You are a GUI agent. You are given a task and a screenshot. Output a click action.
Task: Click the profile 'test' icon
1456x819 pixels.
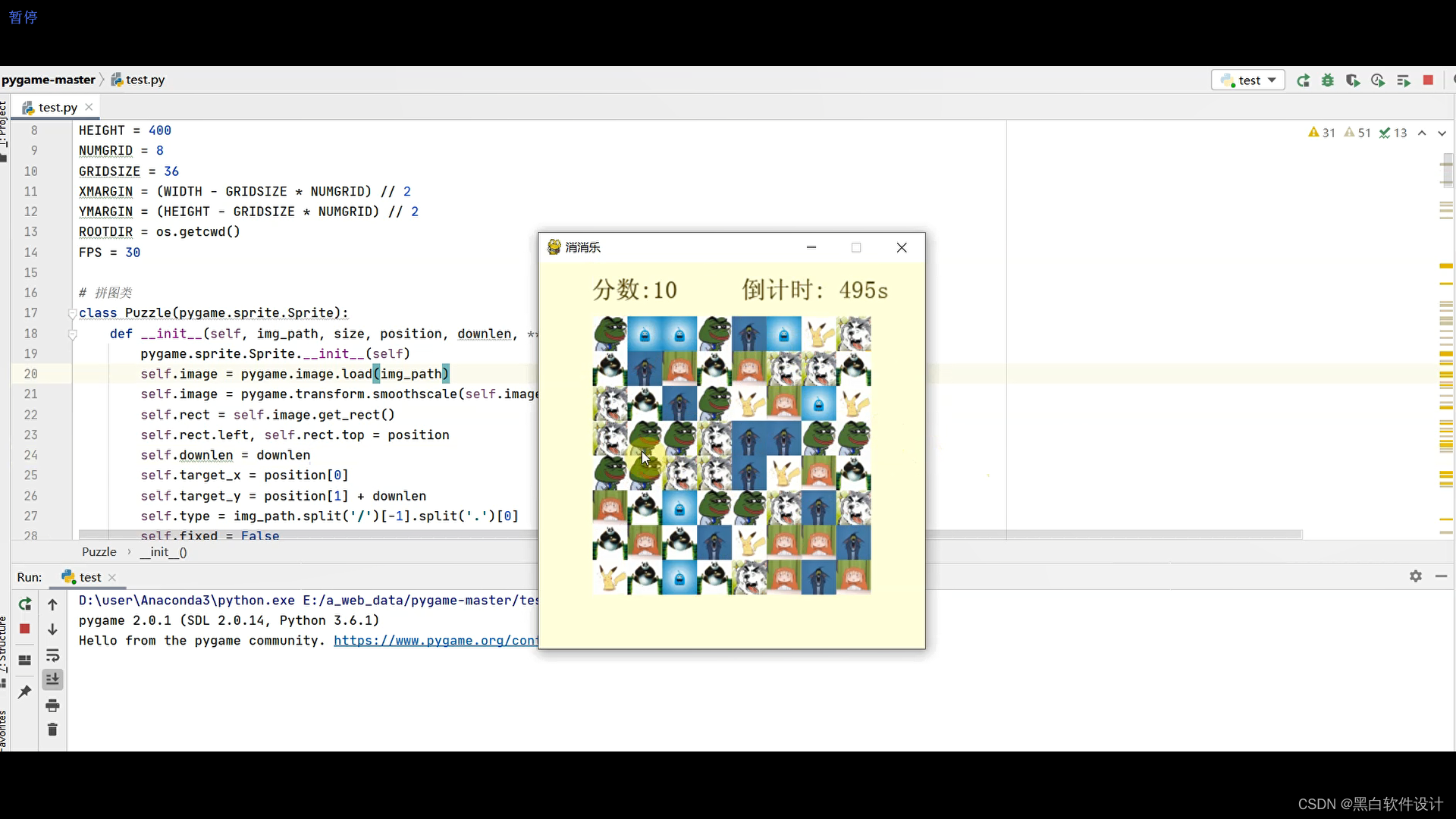1378,80
